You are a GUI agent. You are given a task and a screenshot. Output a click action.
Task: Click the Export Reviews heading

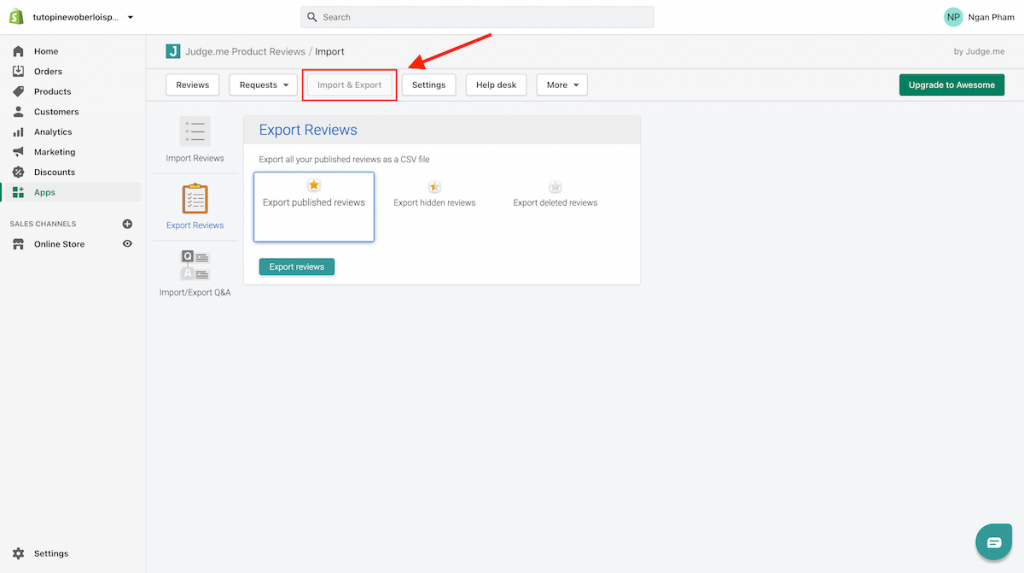(308, 130)
